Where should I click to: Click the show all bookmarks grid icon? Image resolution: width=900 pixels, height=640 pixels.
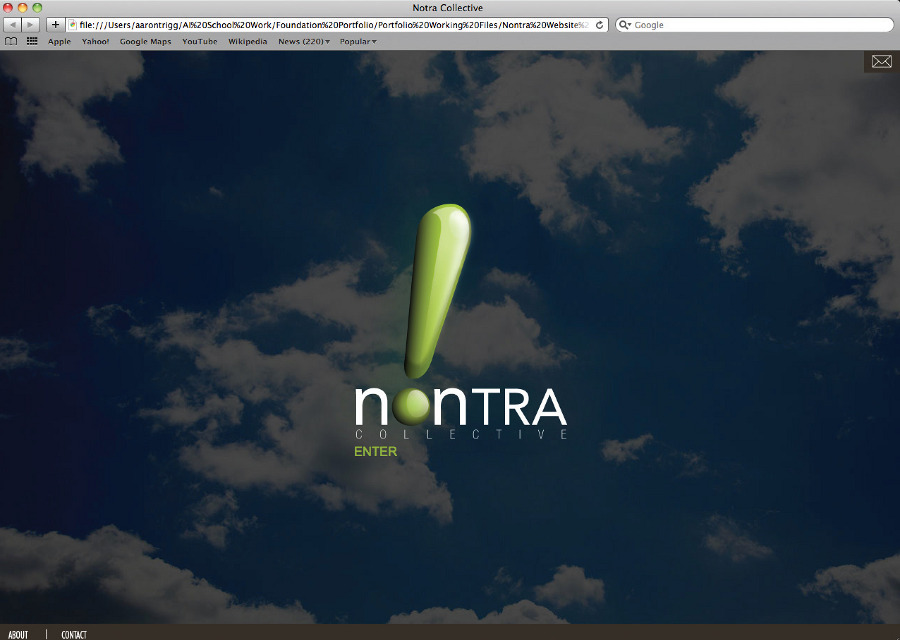[x=33, y=41]
